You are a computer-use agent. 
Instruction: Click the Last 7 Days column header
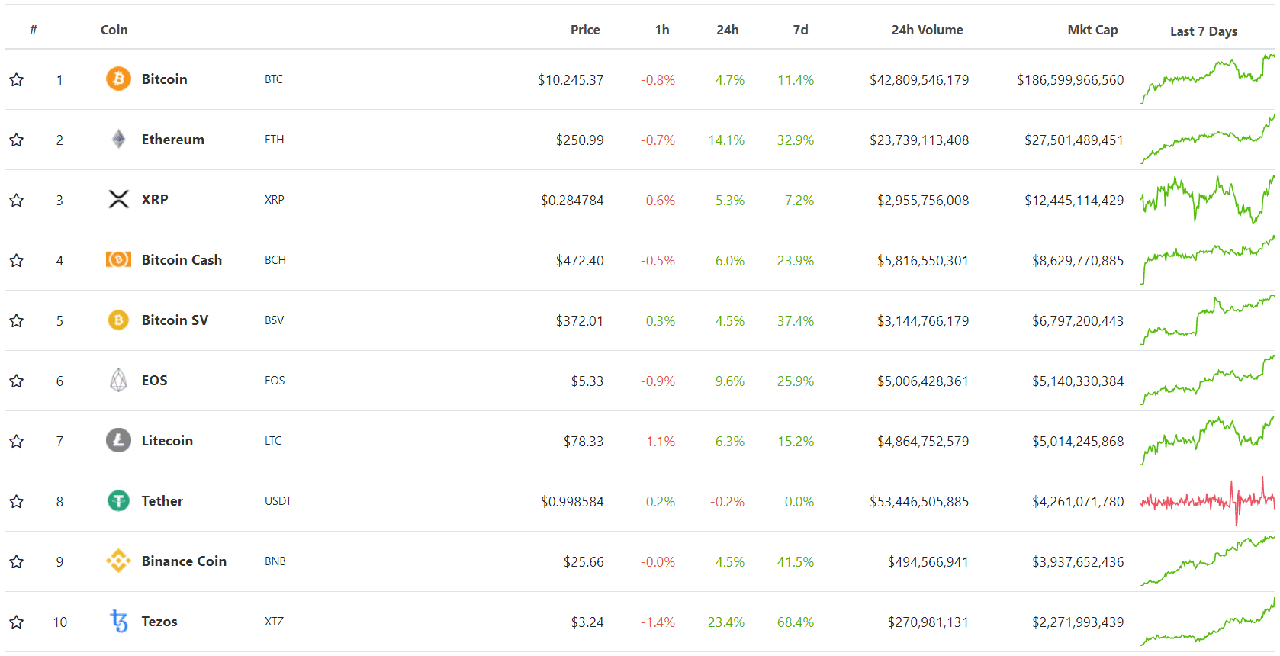coord(1204,31)
